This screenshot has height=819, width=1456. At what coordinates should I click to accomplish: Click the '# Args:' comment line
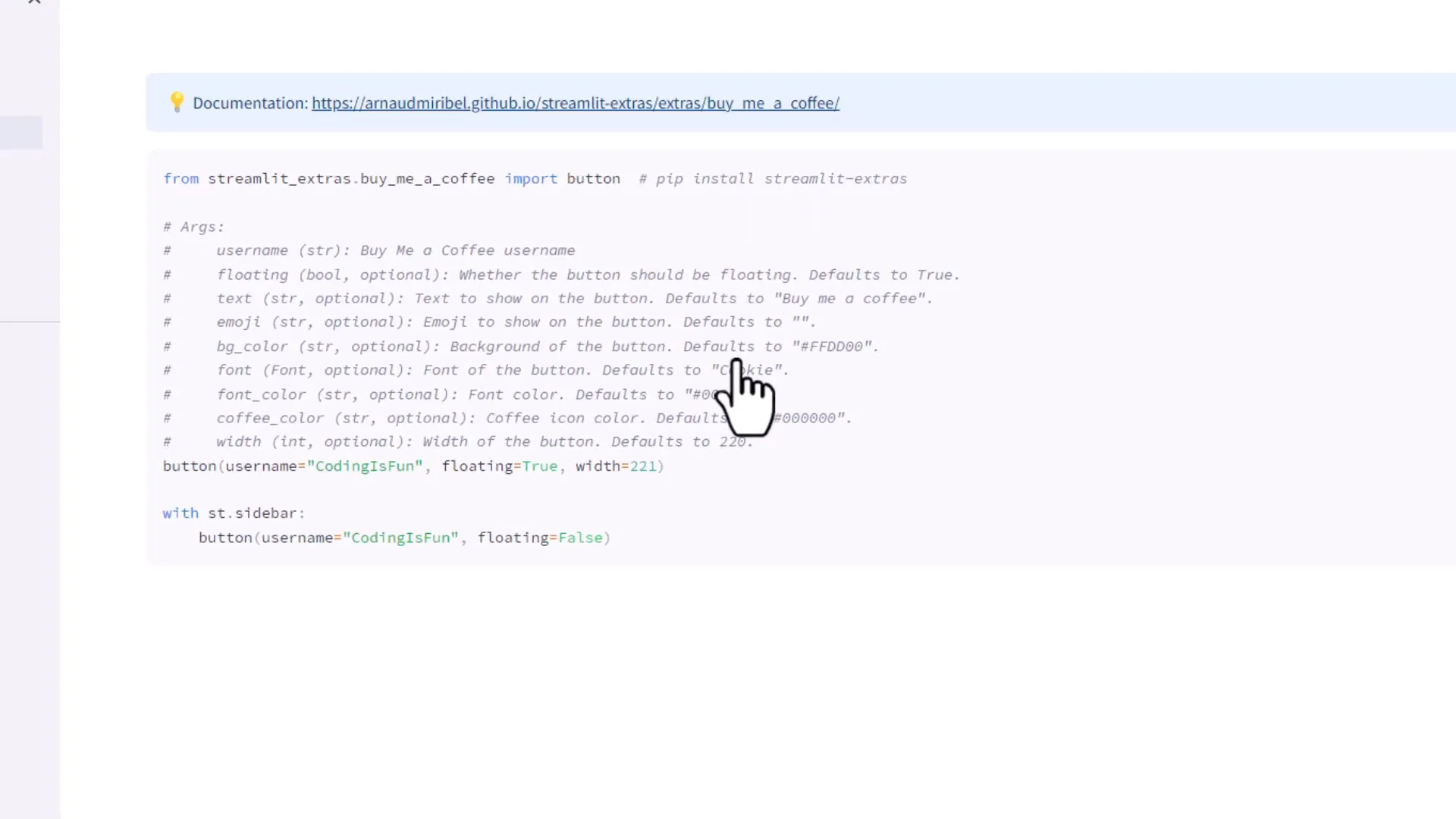tap(194, 227)
